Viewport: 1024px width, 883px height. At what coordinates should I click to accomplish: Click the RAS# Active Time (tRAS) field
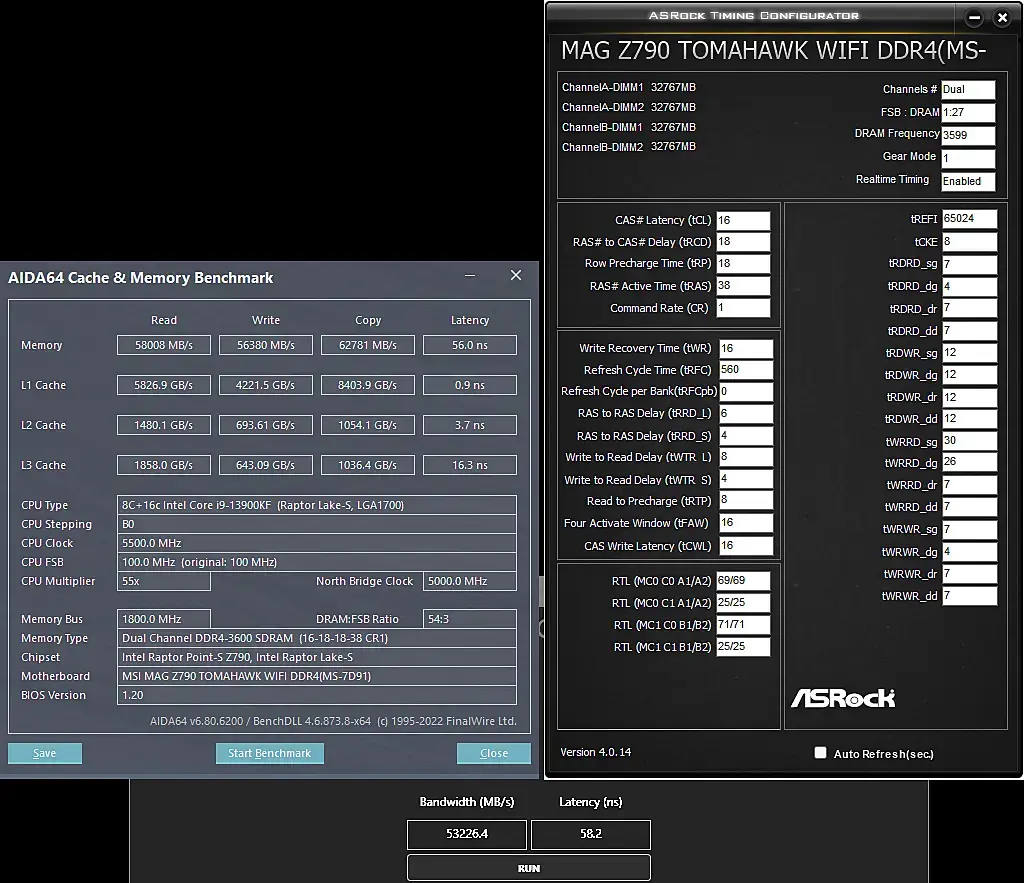coord(743,285)
